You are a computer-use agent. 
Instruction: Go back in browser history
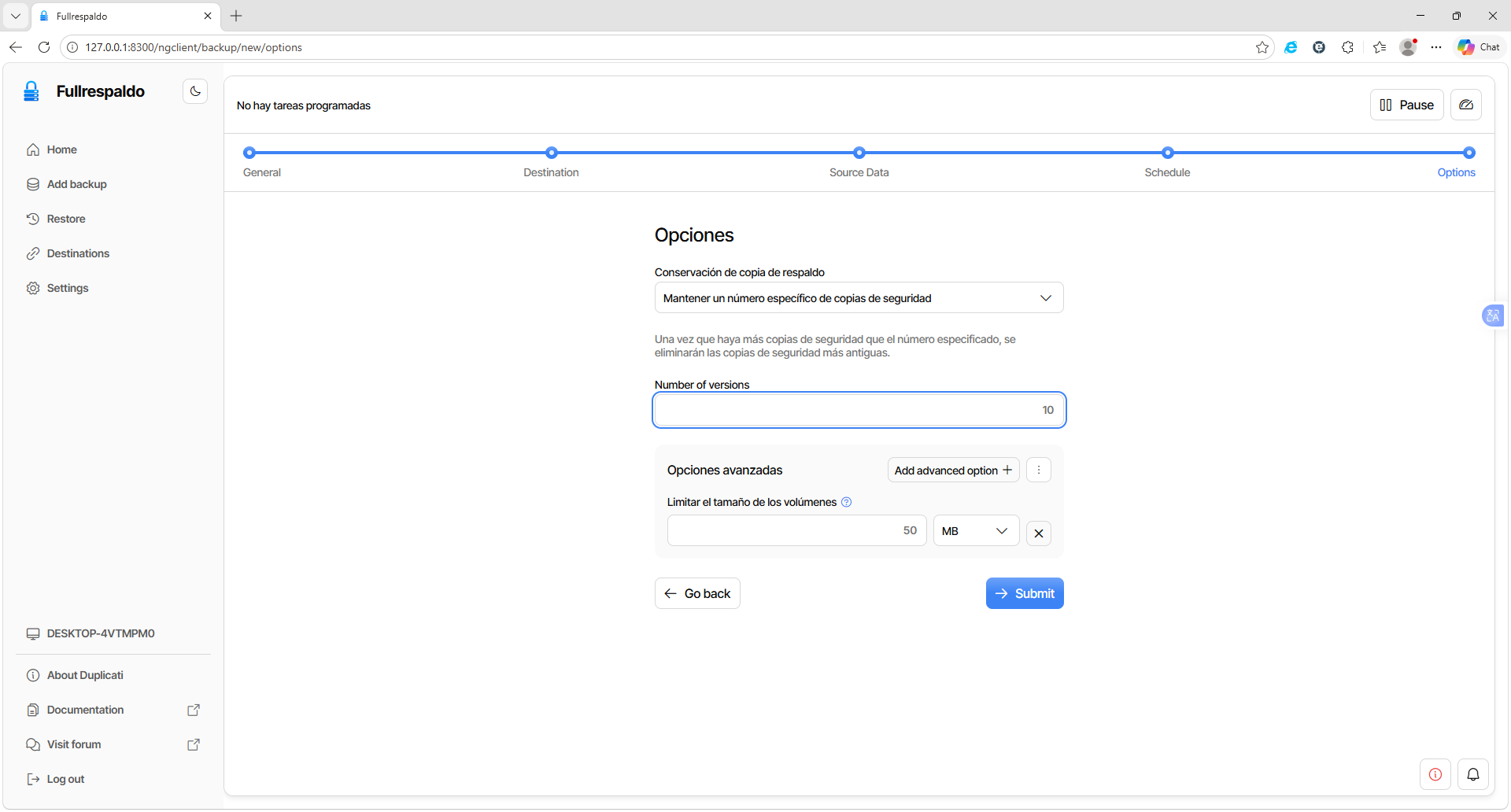click(x=16, y=47)
